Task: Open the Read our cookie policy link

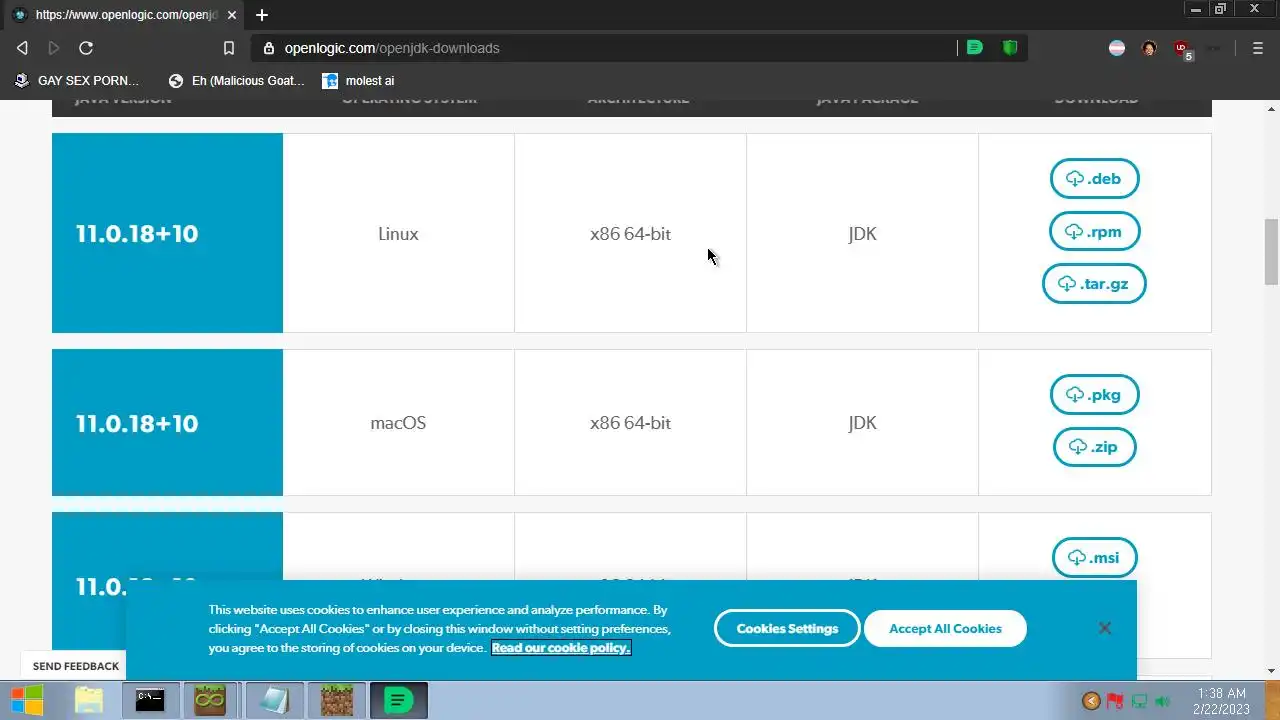Action: pyautogui.click(x=561, y=648)
